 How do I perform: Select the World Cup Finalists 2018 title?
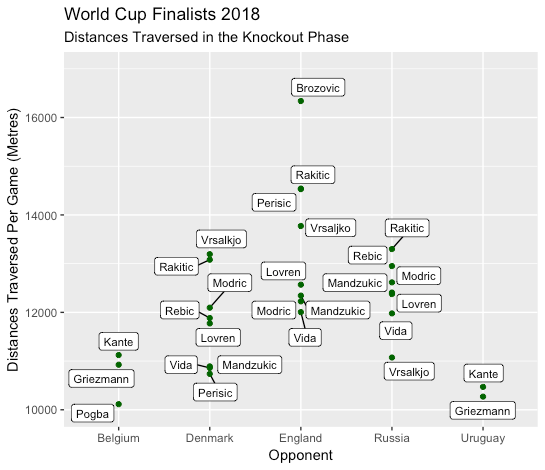click(162, 14)
